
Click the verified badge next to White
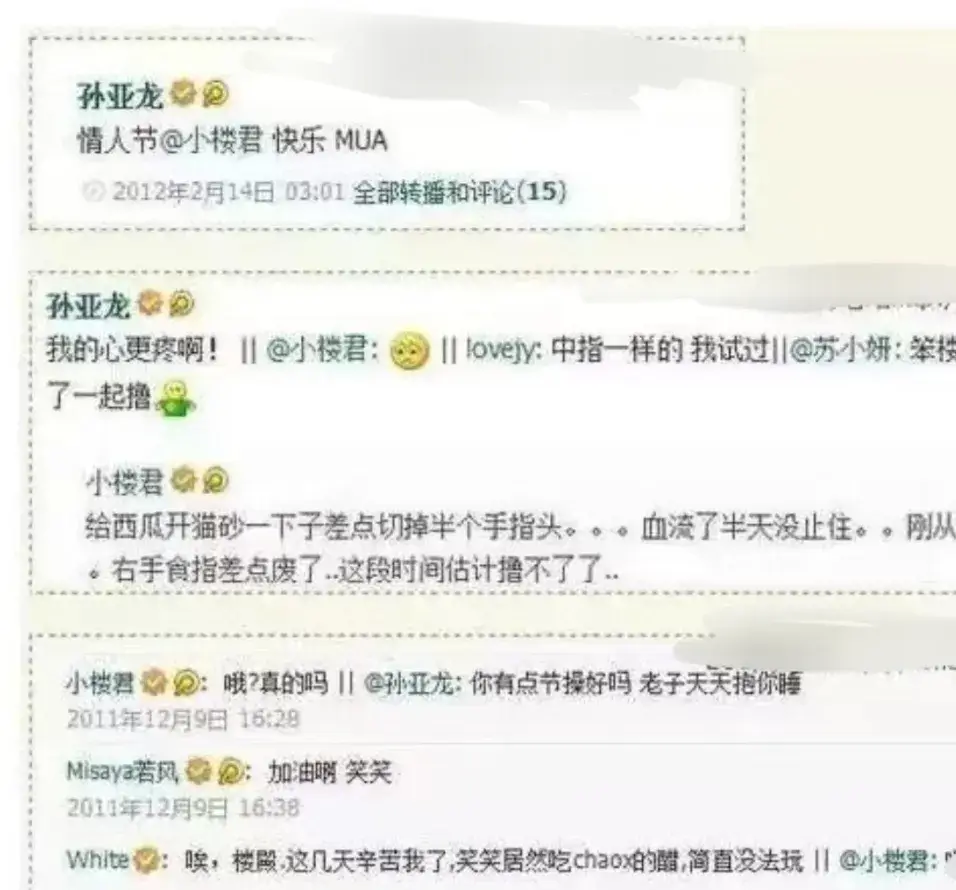(x=146, y=860)
